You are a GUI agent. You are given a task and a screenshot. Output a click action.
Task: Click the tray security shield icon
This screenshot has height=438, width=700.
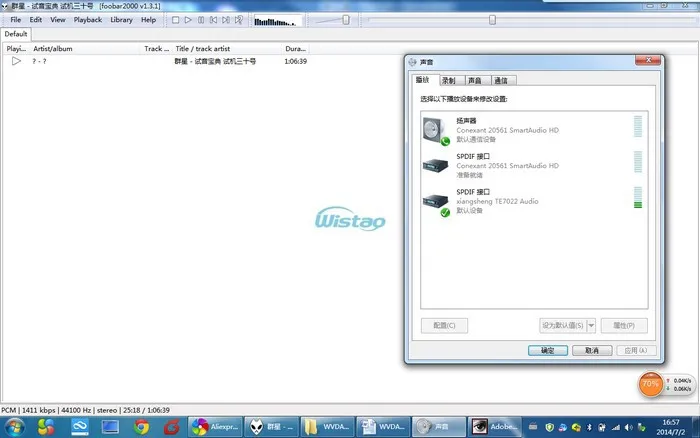[550, 427]
